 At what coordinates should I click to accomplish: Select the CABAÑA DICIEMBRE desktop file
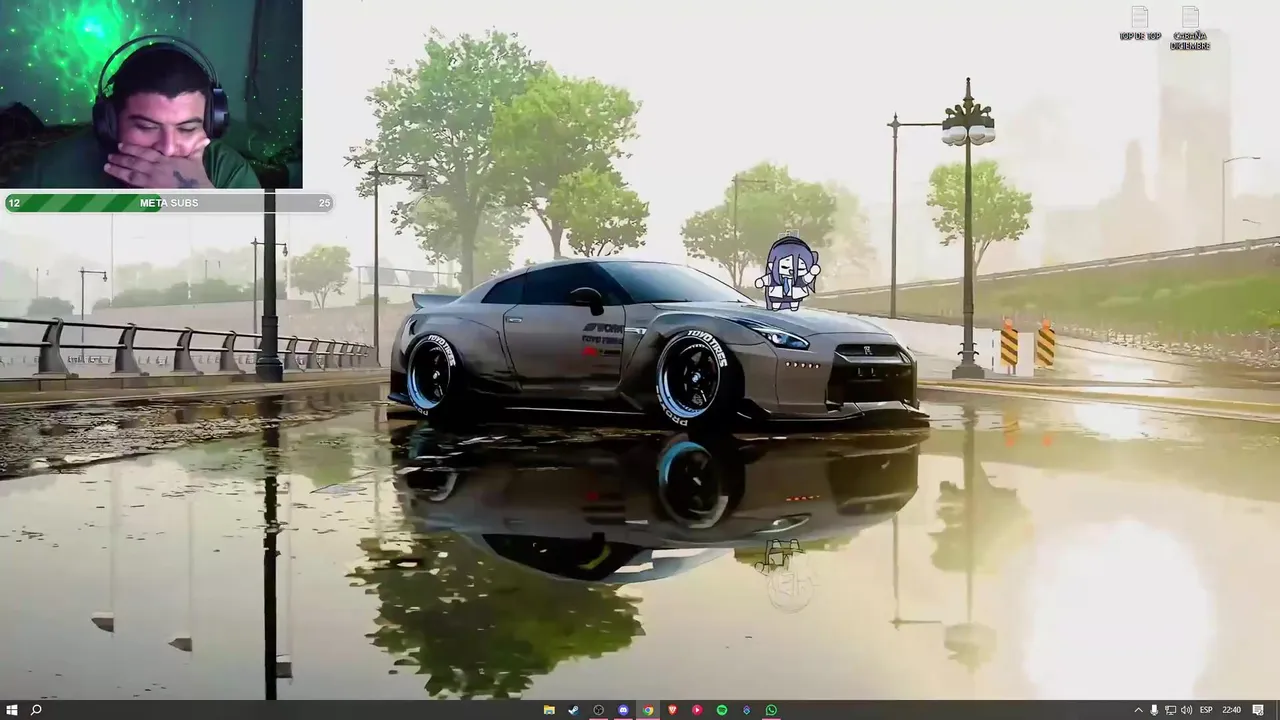tap(1190, 28)
